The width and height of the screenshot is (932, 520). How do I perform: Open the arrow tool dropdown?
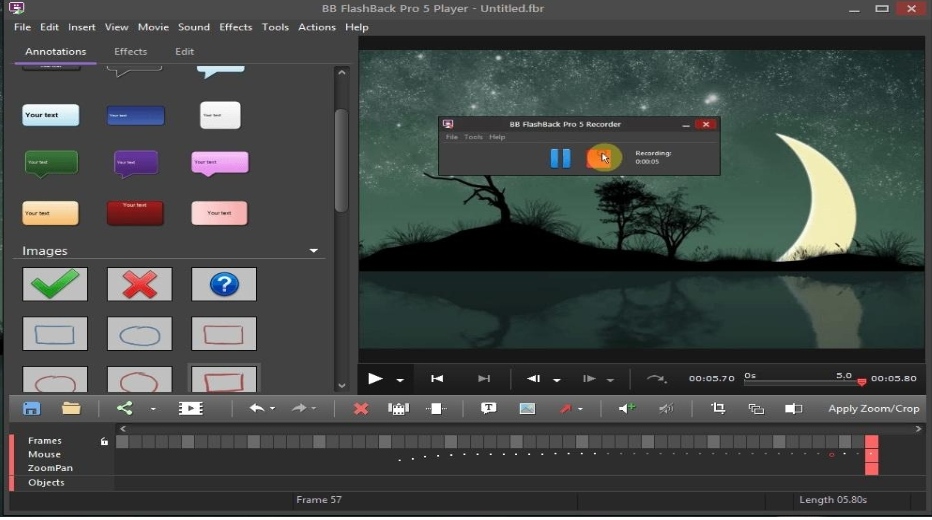point(580,409)
